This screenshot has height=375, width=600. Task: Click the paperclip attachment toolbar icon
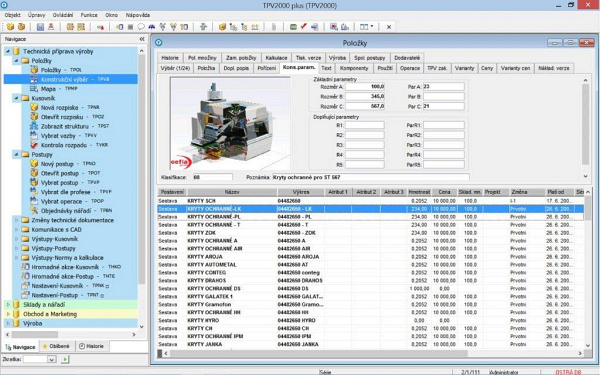[x=274, y=27]
